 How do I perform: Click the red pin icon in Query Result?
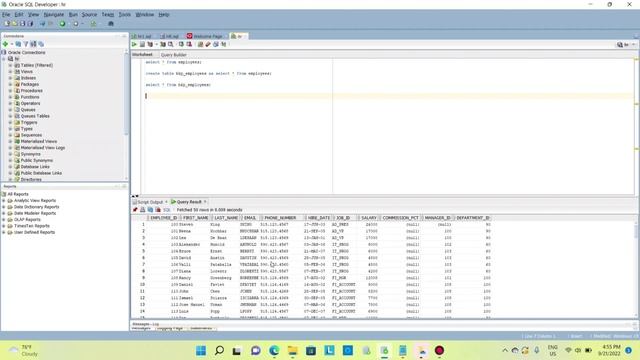(x=135, y=210)
